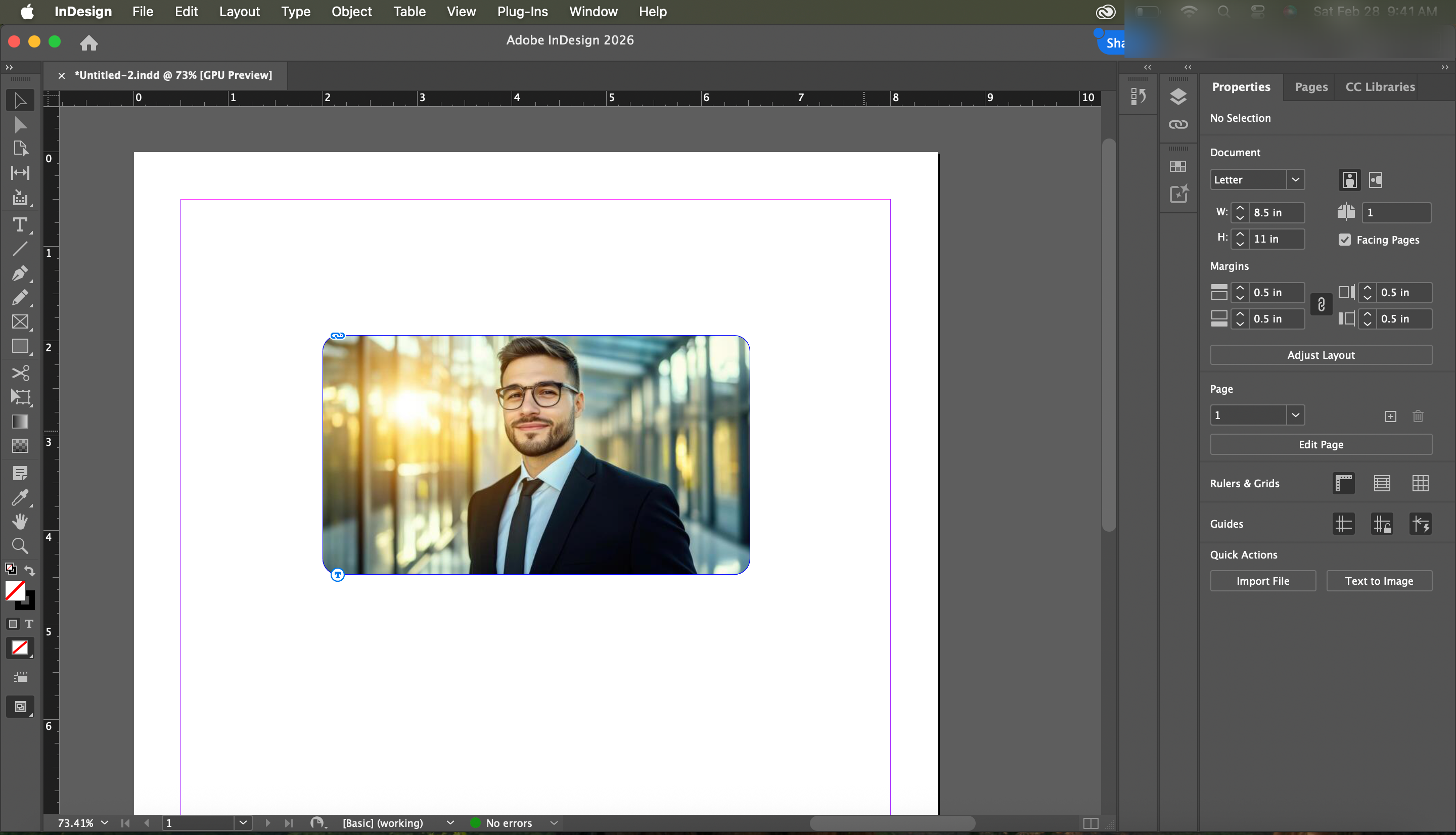1456x835 pixels.
Task: Select the Rectangle Frame tool
Action: (x=20, y=322)
